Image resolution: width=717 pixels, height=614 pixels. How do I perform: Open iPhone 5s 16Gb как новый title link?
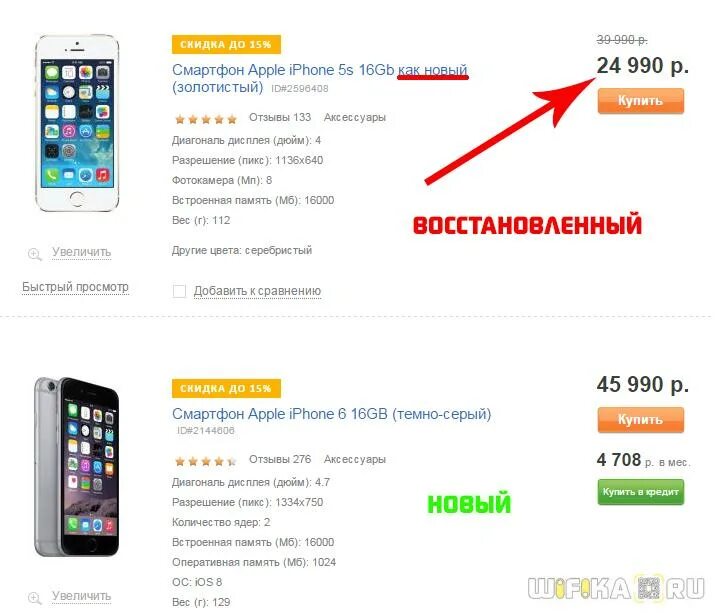320,78
